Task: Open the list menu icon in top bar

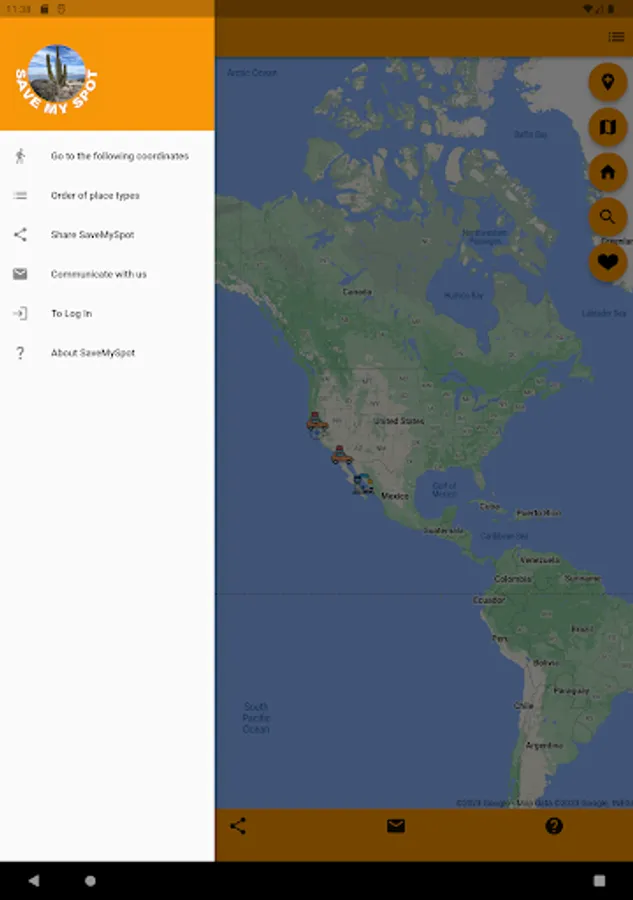Action: [x=616, y=37]
